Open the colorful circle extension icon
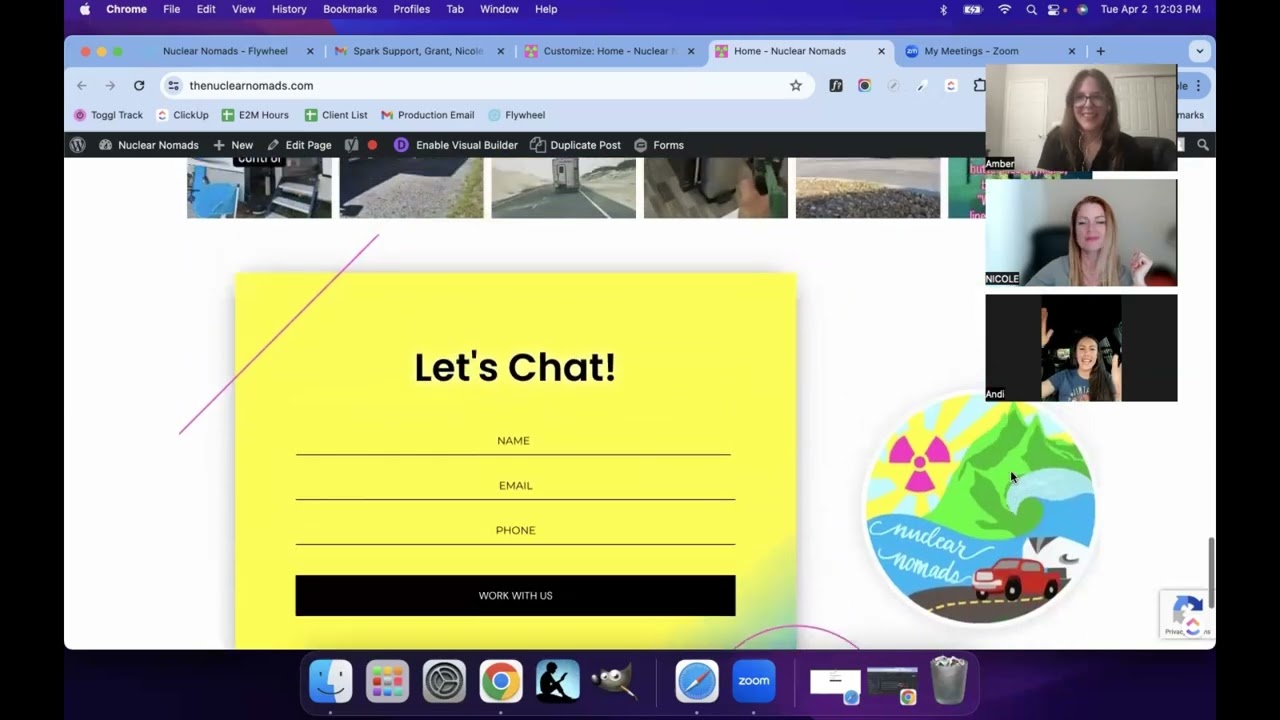 865,86
